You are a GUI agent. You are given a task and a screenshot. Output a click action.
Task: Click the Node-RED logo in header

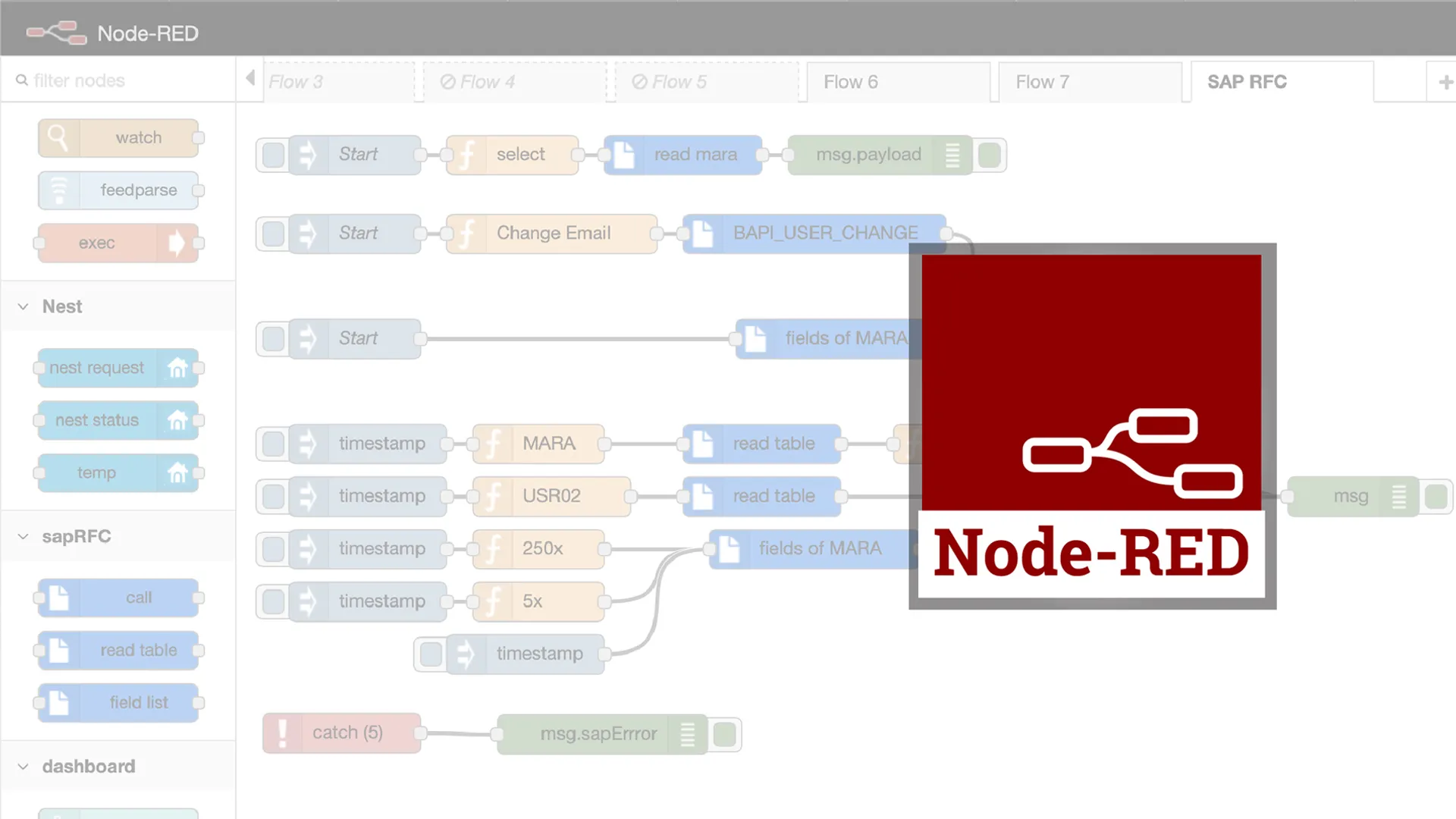(57, 33)
